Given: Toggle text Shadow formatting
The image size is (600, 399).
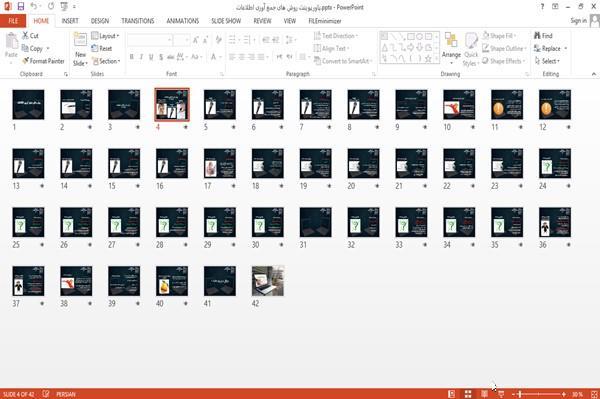Looking at the screenshot, I should 161,57.
